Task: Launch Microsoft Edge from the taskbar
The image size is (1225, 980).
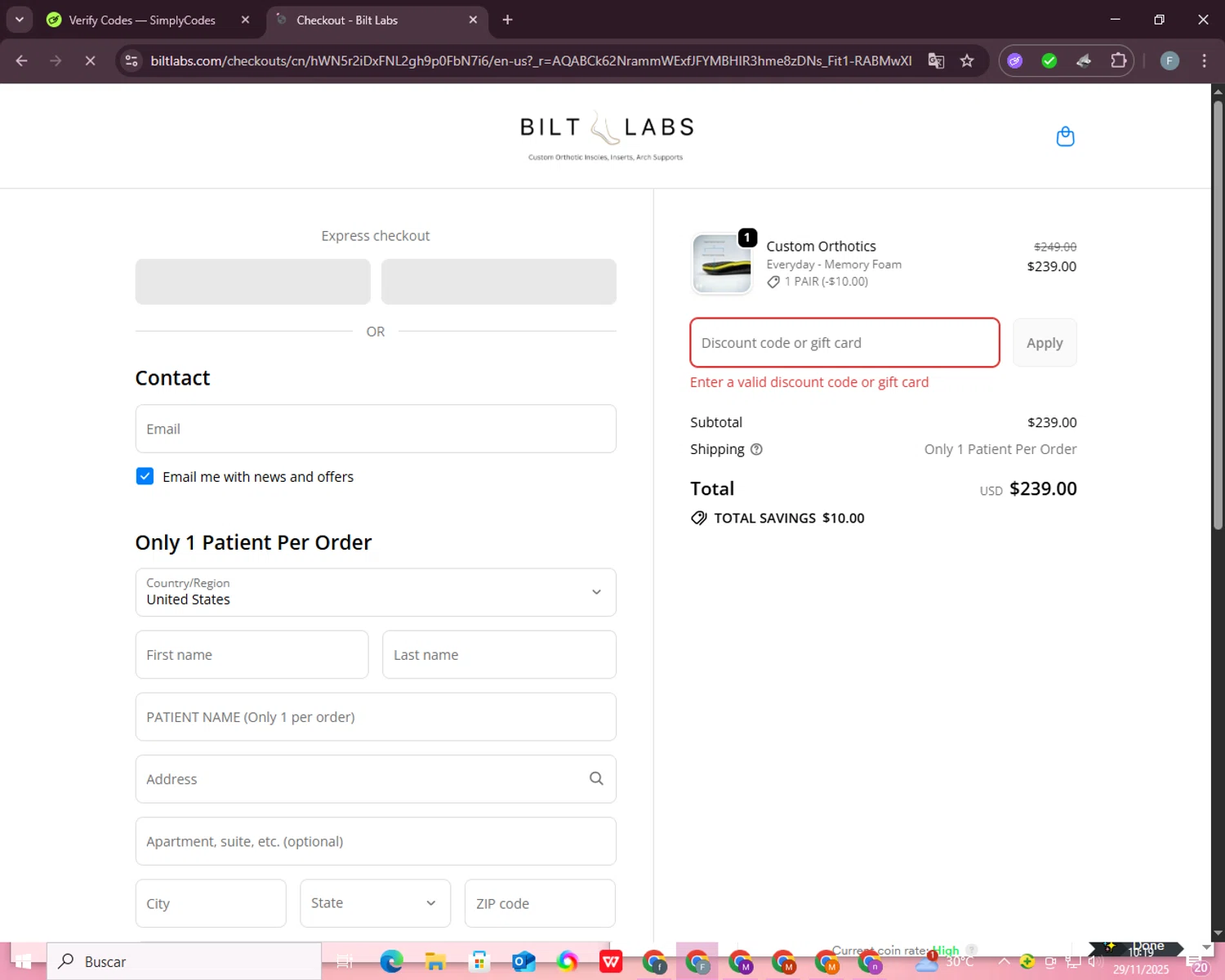Action: [x=391, y=961]
